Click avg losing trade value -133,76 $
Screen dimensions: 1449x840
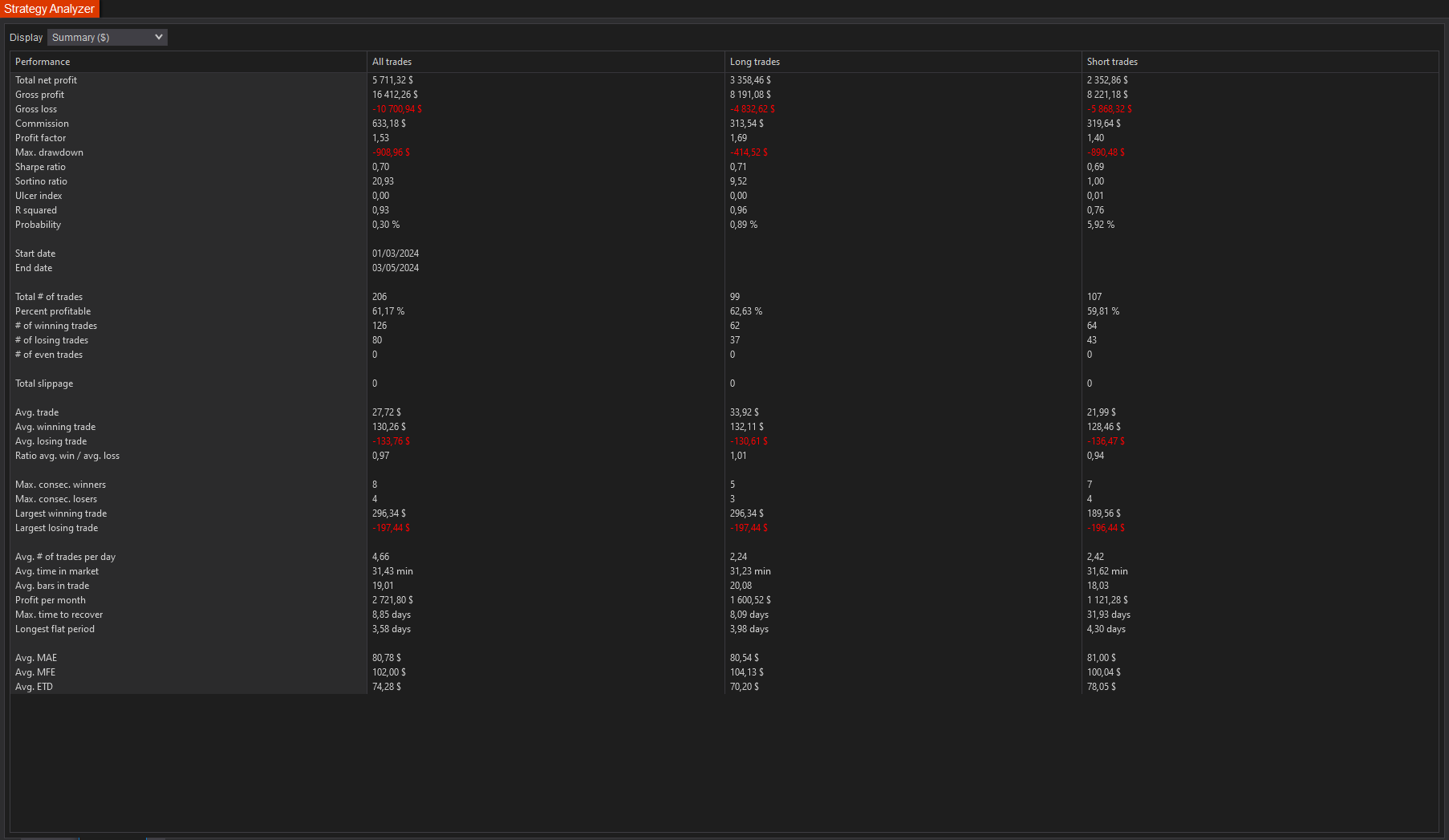coord(391,441)
